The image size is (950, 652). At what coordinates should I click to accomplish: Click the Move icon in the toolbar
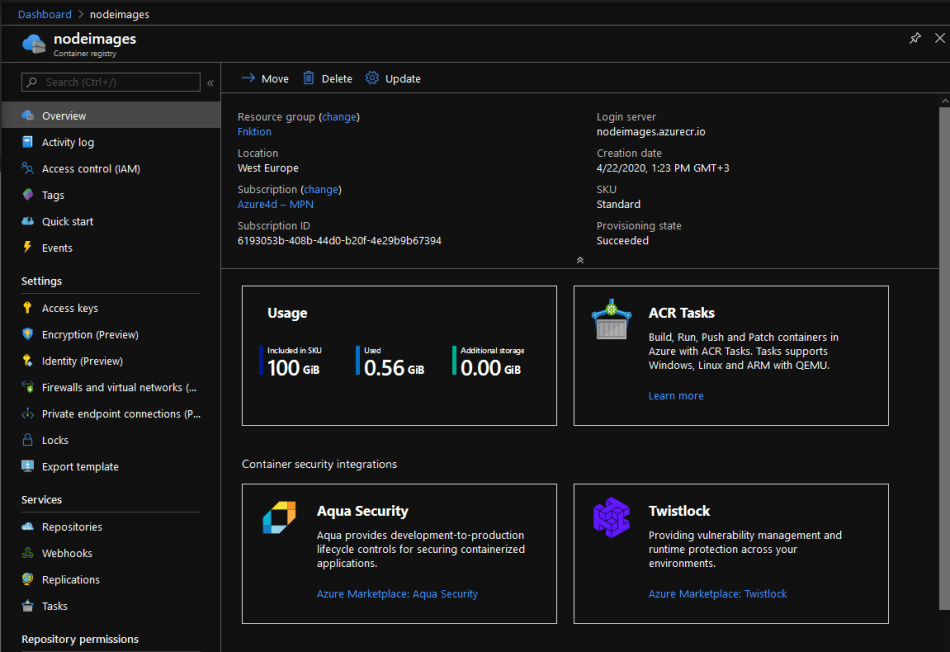(x=247, y=78)
